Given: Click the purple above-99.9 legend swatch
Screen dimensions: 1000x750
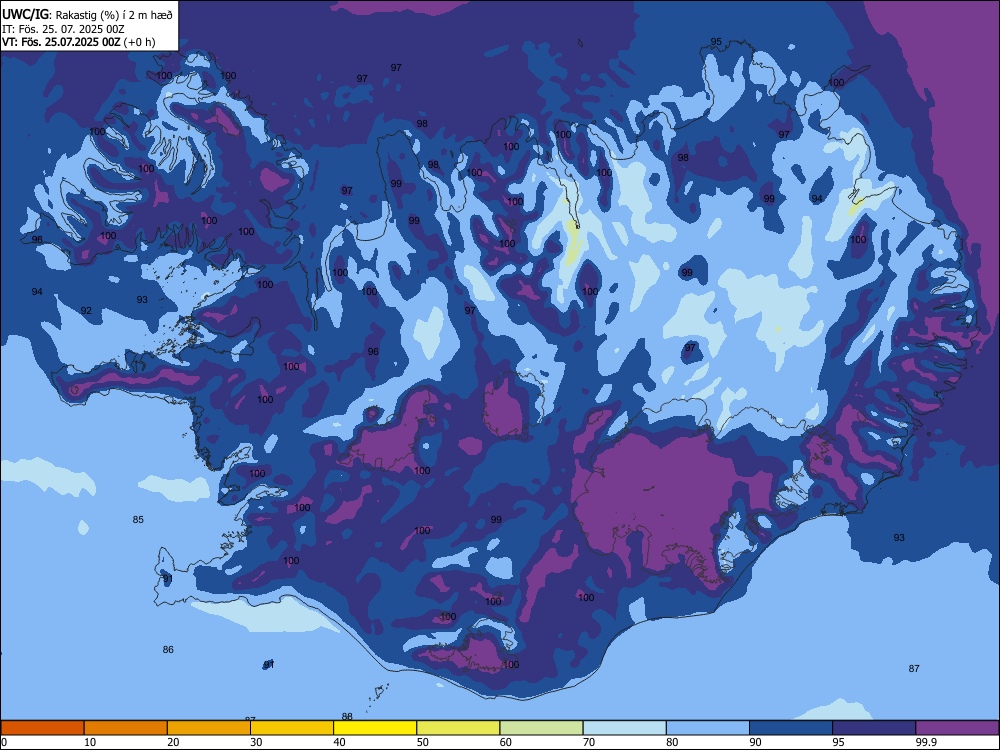Looking at the screenshot, I should (957, 728).
